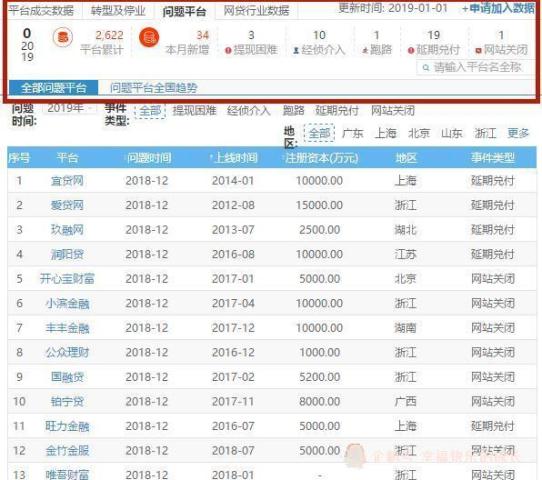Click the 跑路 statistic icon
542x480 pixels.
(x=365, y=51)
